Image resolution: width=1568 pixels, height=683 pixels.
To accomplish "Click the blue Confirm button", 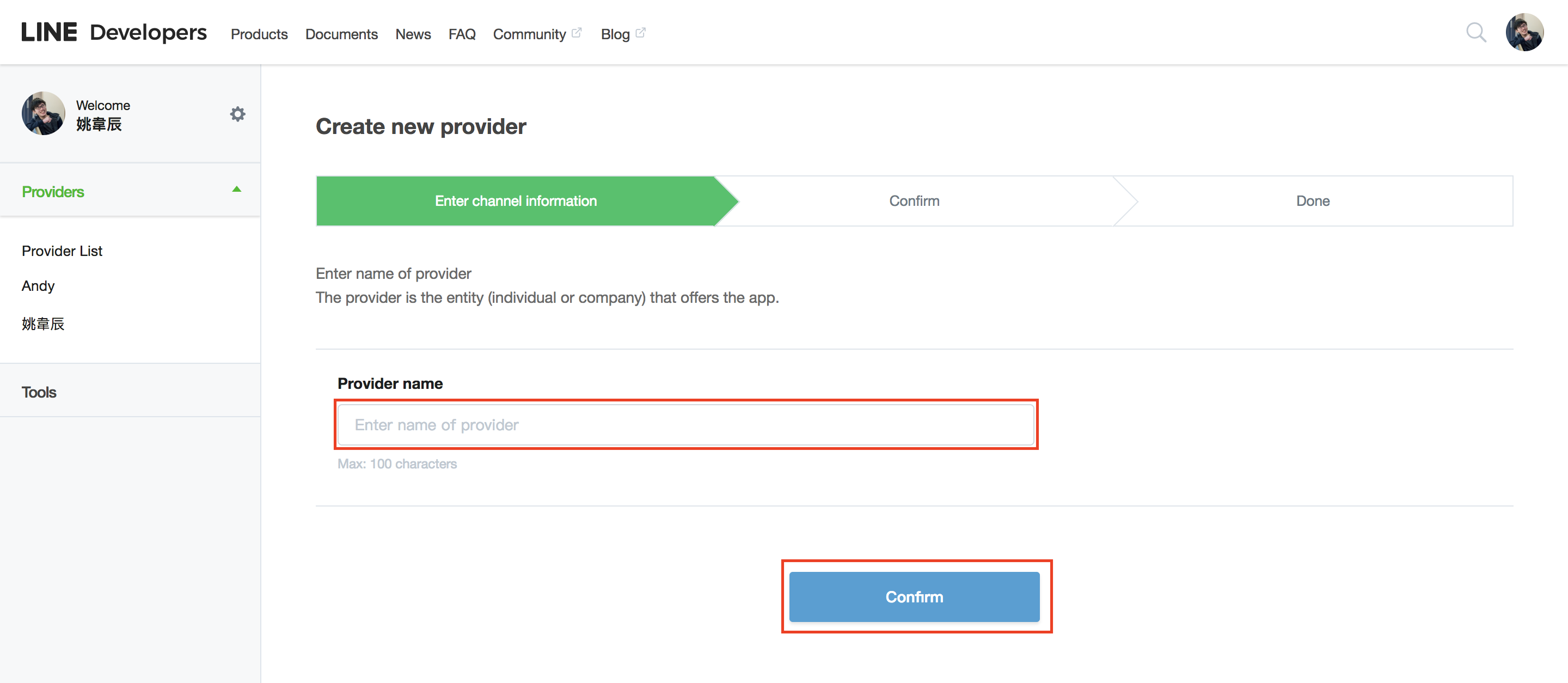I will coord(914,596).
